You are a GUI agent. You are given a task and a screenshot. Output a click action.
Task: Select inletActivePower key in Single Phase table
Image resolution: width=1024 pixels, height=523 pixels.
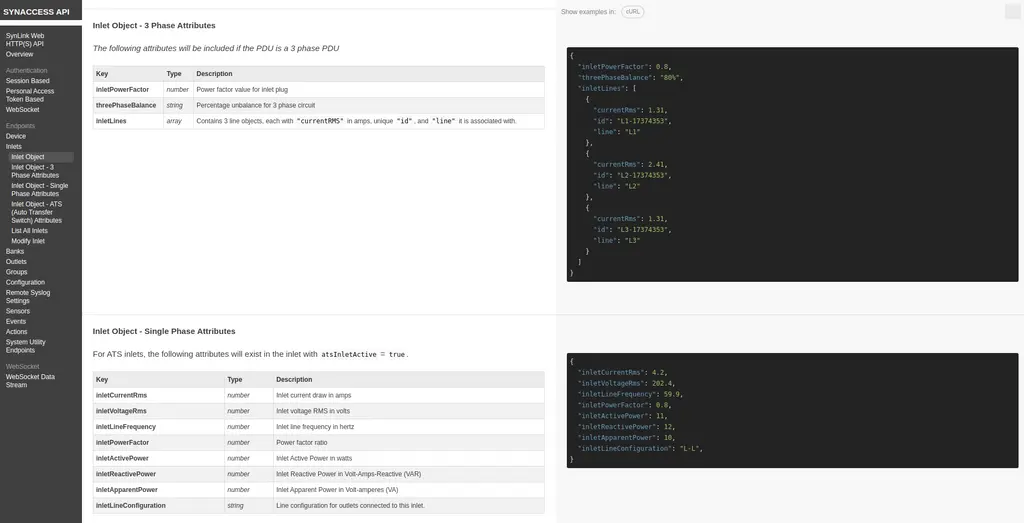click(x=122, y=458)
